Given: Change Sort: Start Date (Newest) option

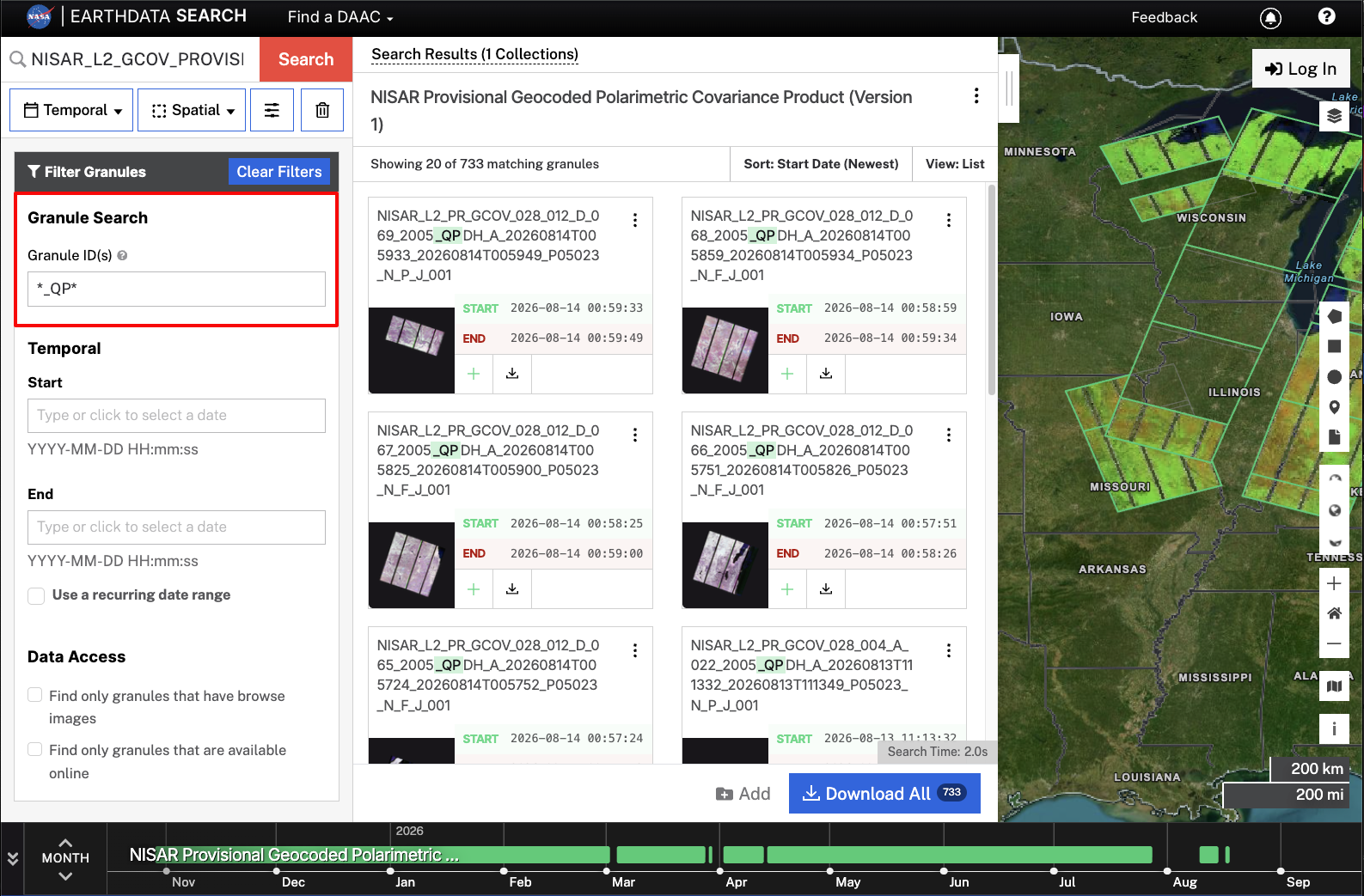Looking at the screenshot, I should [821, 164].
